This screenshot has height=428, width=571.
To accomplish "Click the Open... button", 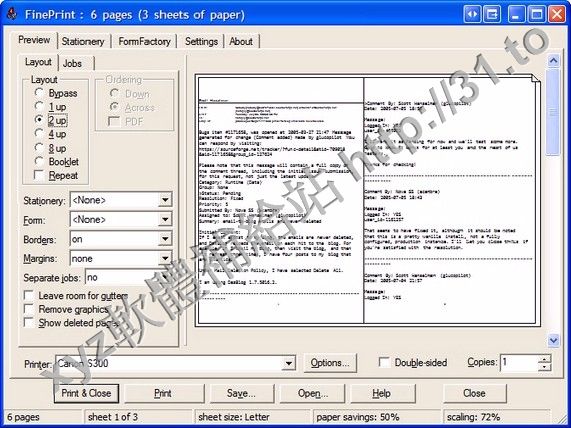I will [x=313, y=393].
